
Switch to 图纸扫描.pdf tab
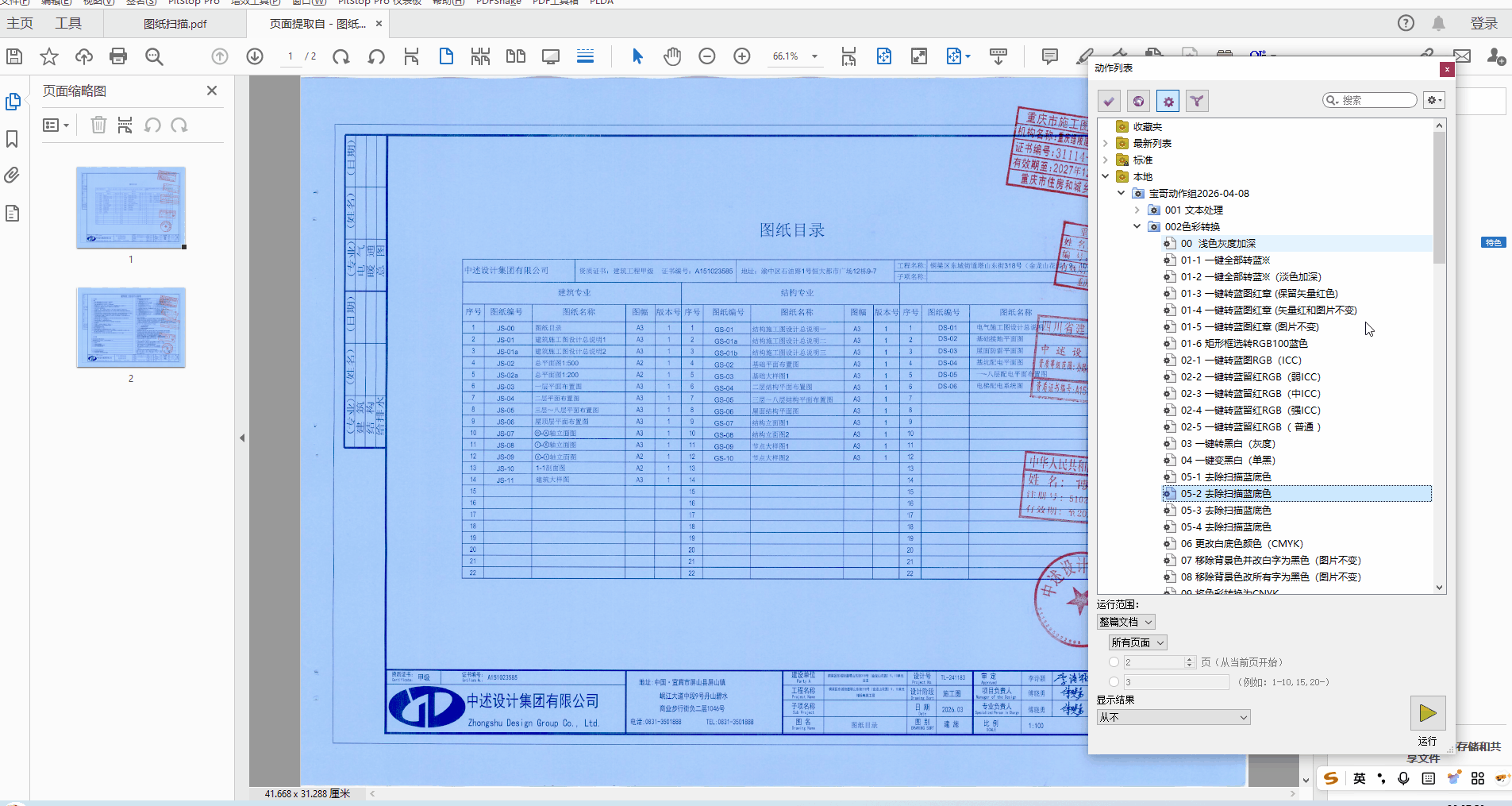[175, 24]
